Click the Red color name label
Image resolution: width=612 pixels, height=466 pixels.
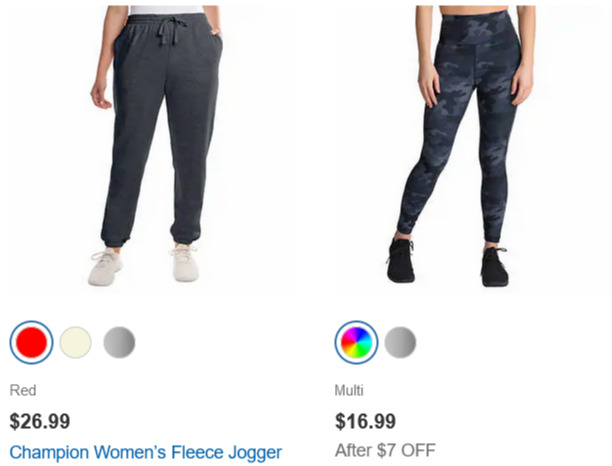point(23,390)
